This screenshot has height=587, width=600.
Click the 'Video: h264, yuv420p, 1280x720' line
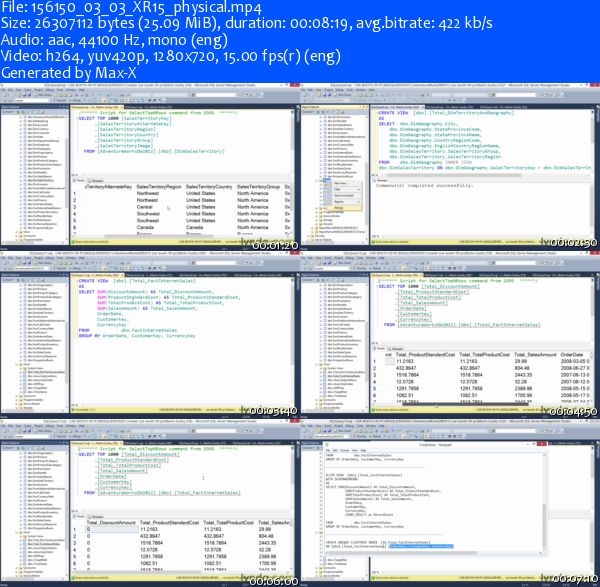pyautogui.click(x=171, y=56)
